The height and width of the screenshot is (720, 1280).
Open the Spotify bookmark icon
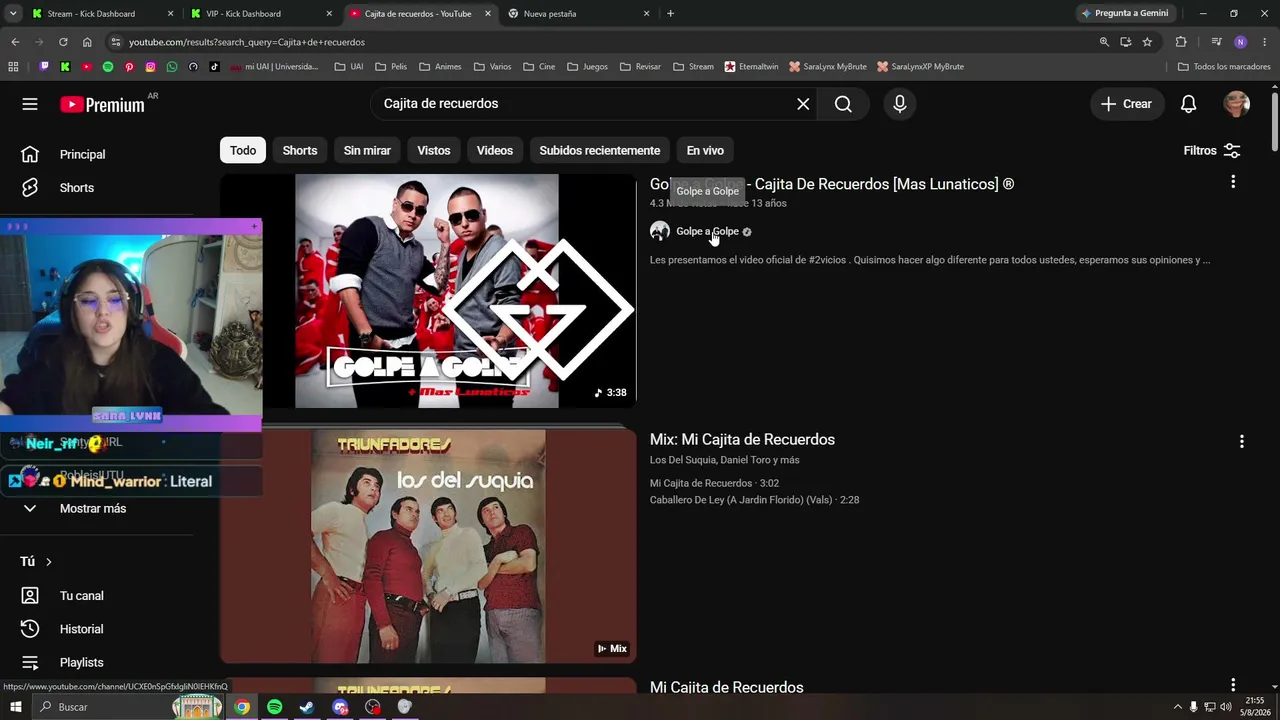[x=108, y=67]
